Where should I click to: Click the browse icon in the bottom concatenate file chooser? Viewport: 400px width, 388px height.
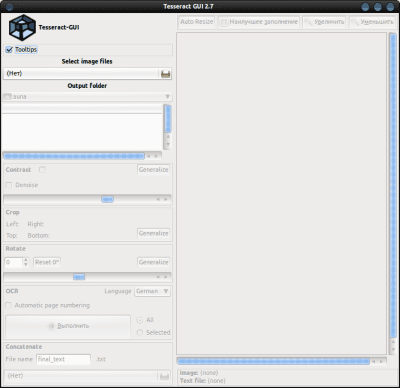(164, 376)
